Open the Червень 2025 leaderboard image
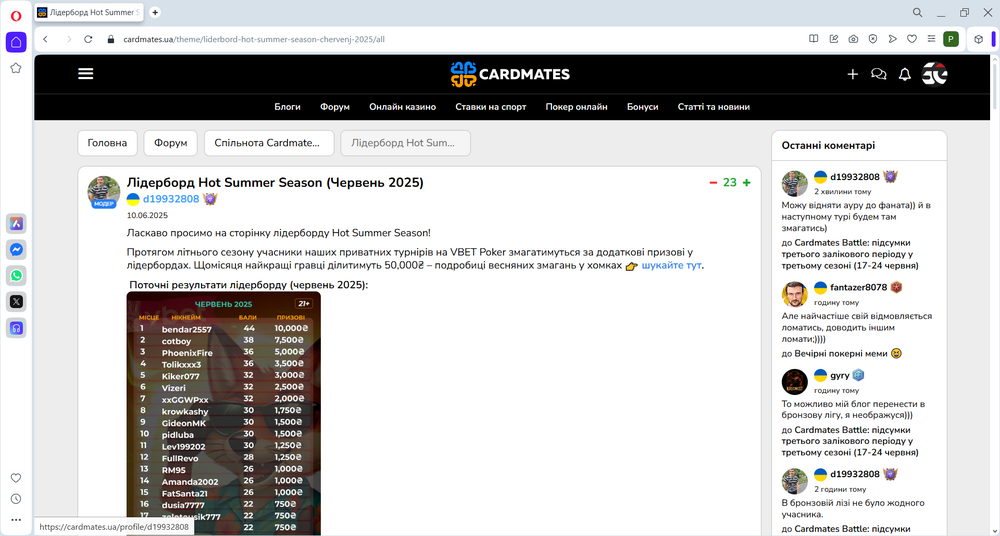The width and height of the screenshot is (1000, 536). click(x=223, y=413)
